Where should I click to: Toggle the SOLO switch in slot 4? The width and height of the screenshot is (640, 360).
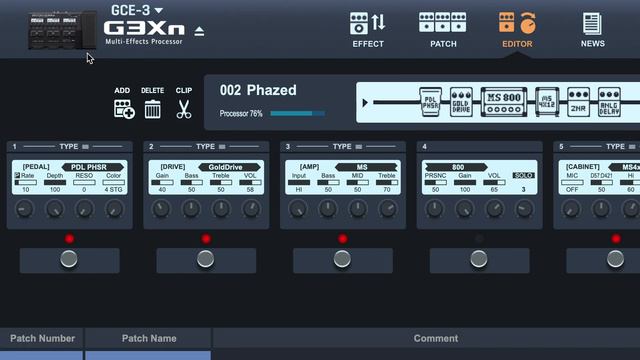(x=523, y=176)
